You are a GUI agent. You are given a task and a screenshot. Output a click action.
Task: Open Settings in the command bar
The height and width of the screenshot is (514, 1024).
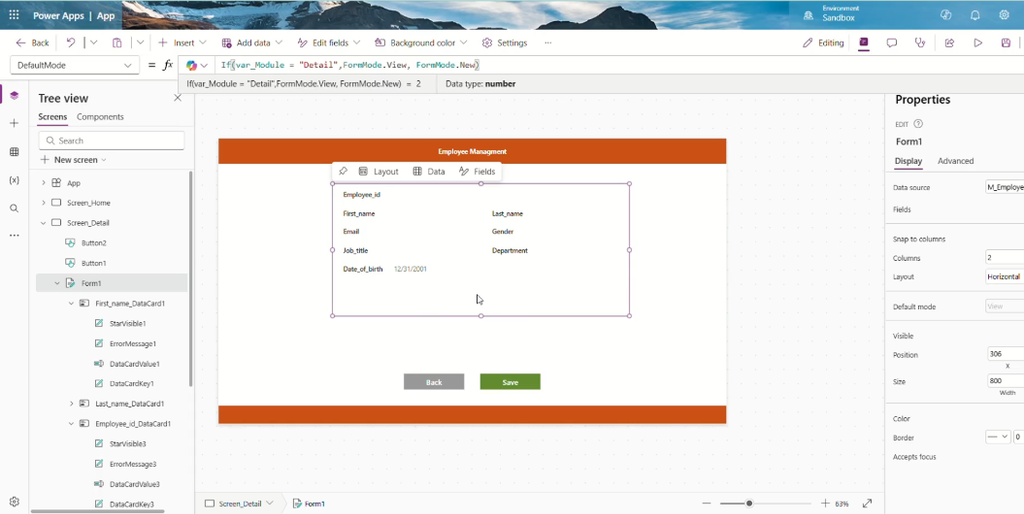click(x=504, y=42)
